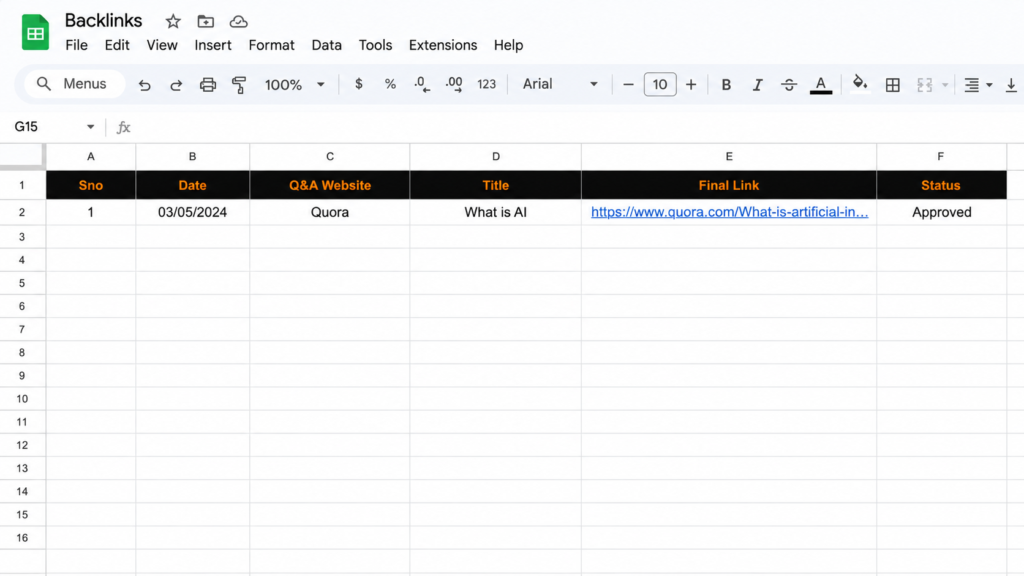Open the borders tool
This screenshot has height=576, width=1024.
(893, 85)
